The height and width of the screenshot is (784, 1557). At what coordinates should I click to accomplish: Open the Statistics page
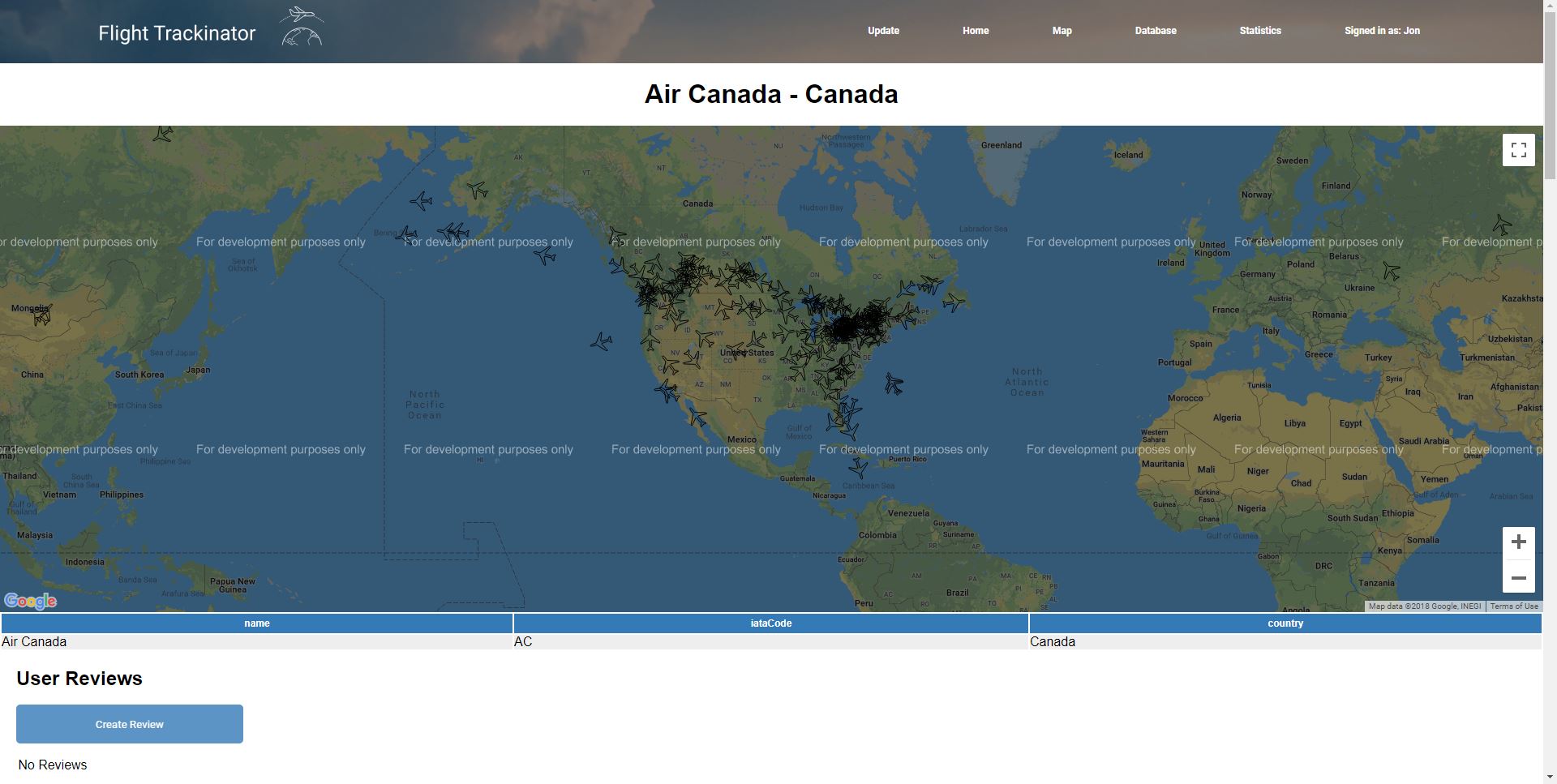[x=1260, y=31]
